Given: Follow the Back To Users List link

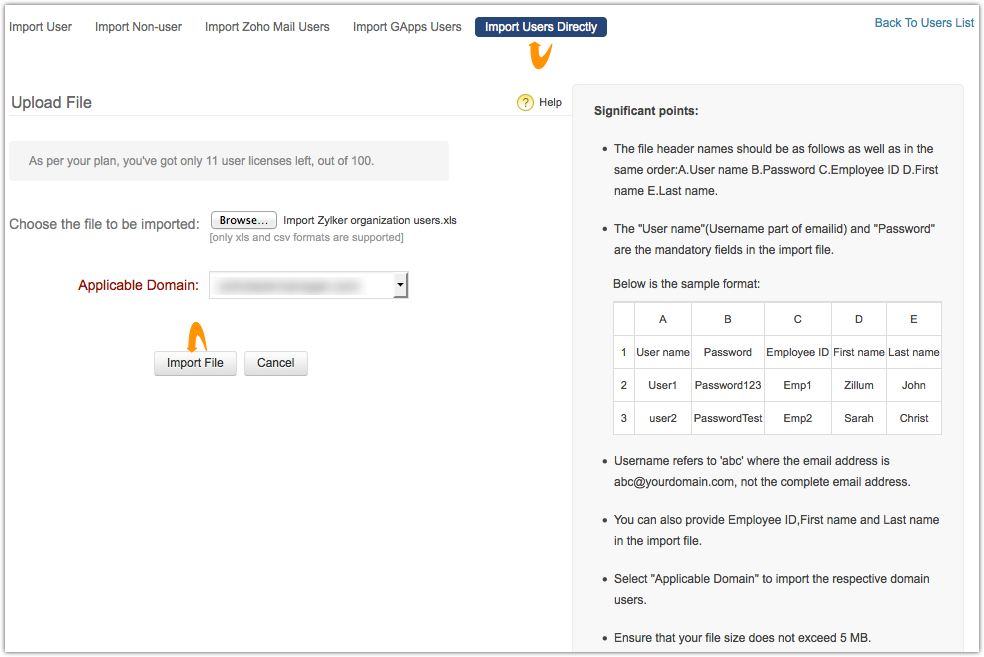Looking at the screenshot, I should [x=924, y=23].
